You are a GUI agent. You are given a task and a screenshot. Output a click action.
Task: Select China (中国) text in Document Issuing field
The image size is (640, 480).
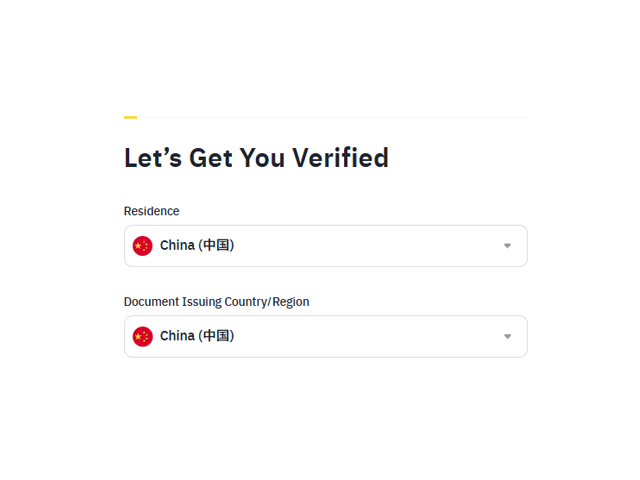[197, 336]
